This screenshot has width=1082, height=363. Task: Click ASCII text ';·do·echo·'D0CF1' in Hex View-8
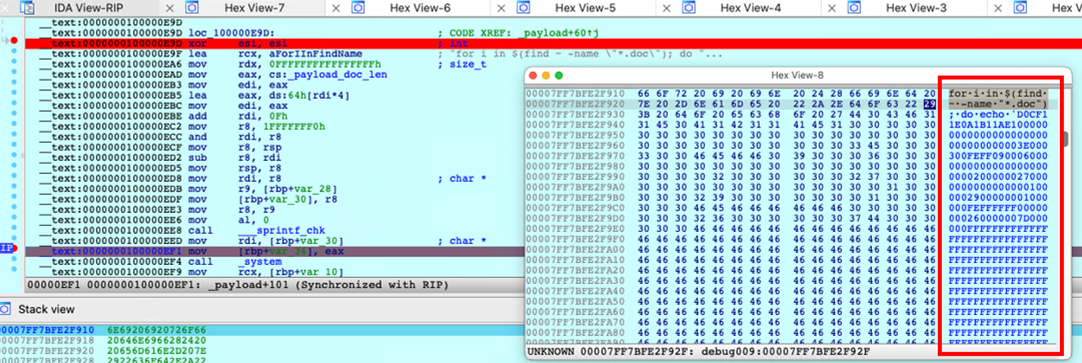pyautogui.click(x=998, y=115)
